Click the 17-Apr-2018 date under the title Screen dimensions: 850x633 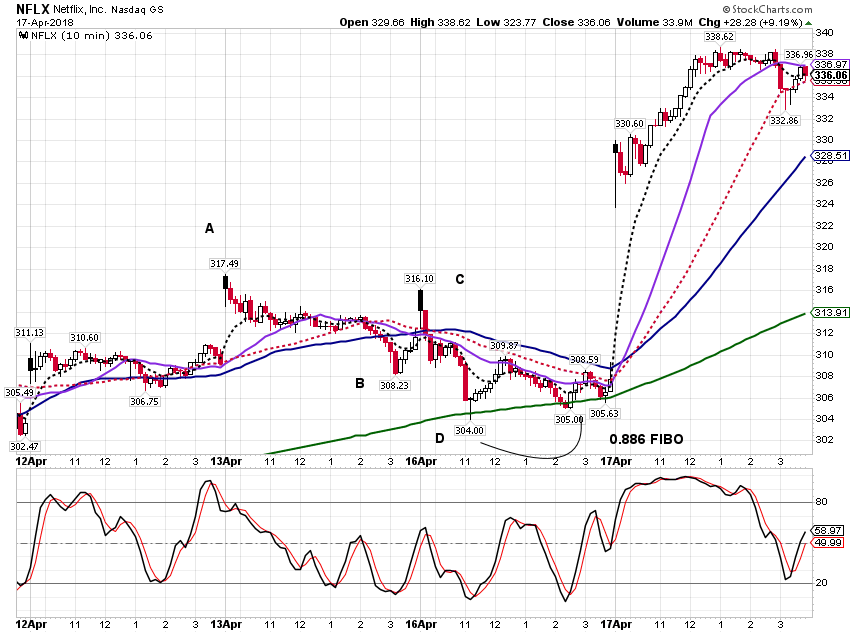[45, 23]
